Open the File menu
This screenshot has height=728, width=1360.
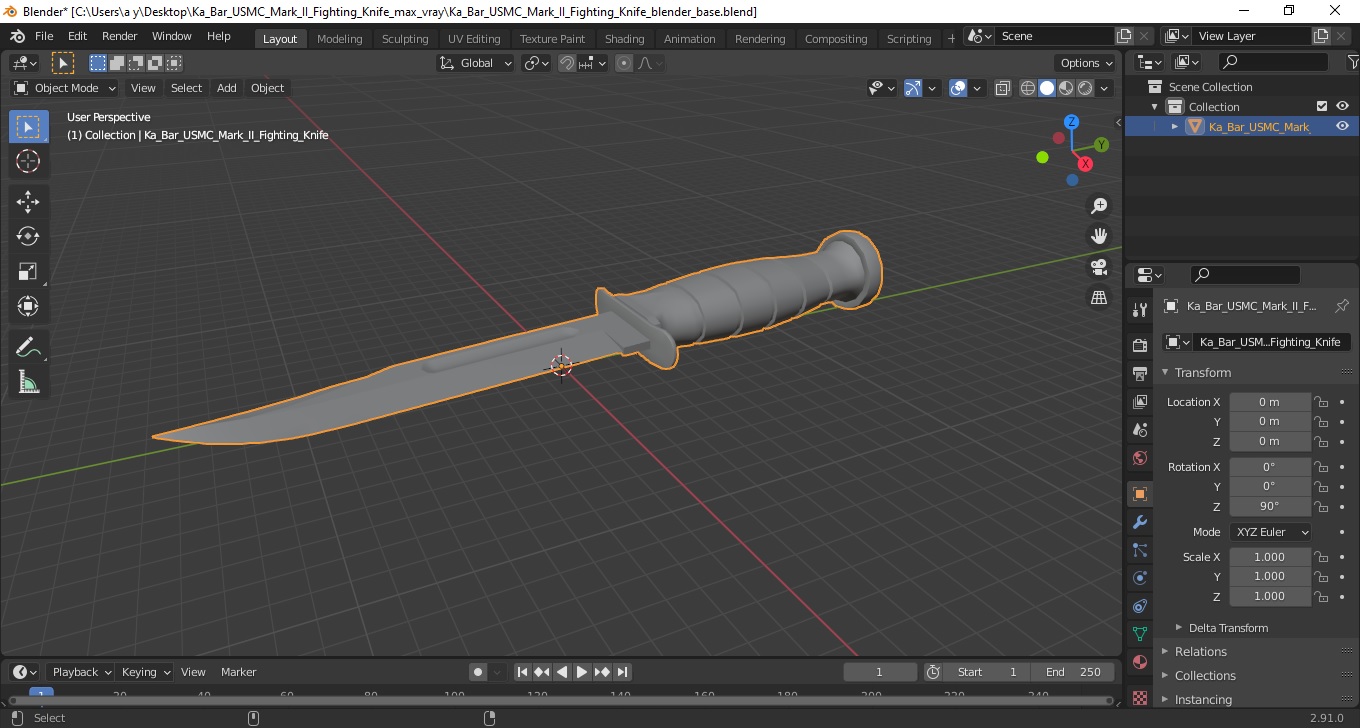tap(44, 36)
